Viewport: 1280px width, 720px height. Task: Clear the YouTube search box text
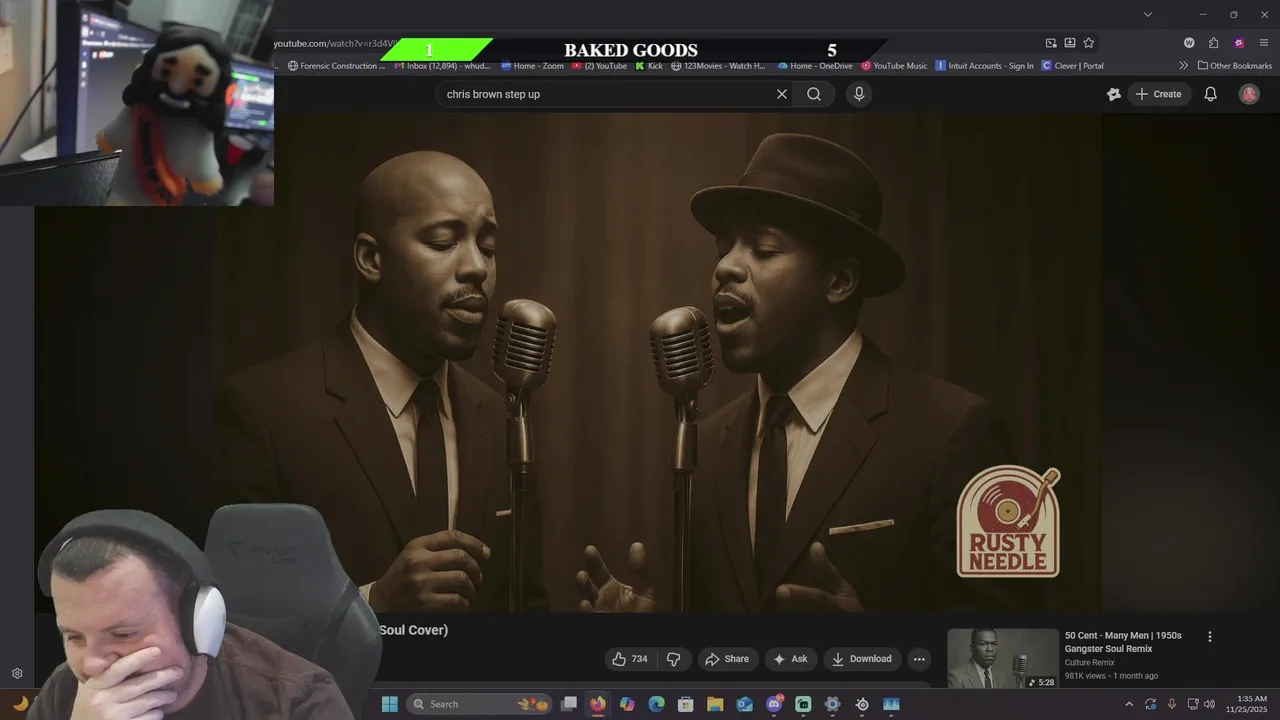(x=782, y=94)
